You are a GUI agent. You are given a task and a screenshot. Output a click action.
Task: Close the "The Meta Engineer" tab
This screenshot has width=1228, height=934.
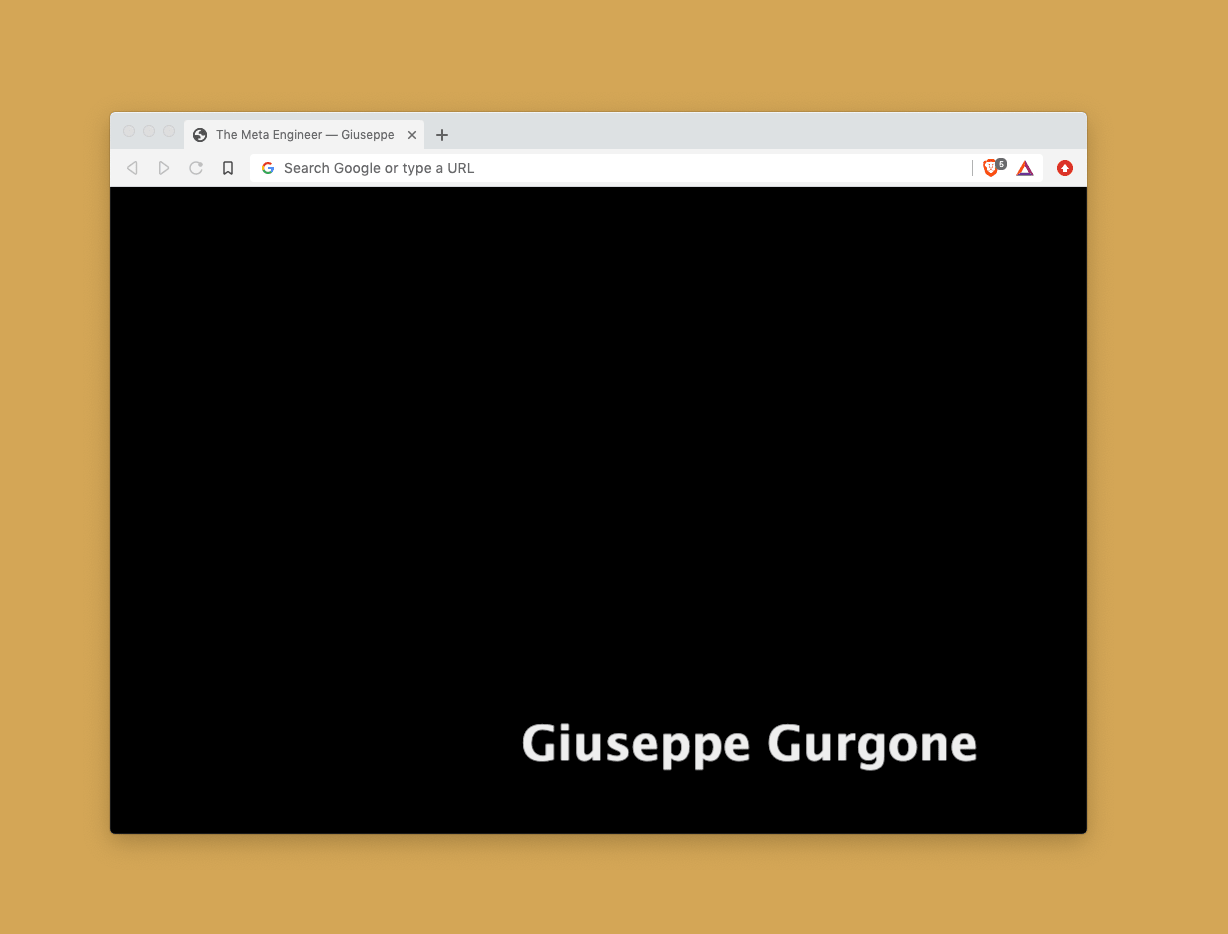[412, 134]
